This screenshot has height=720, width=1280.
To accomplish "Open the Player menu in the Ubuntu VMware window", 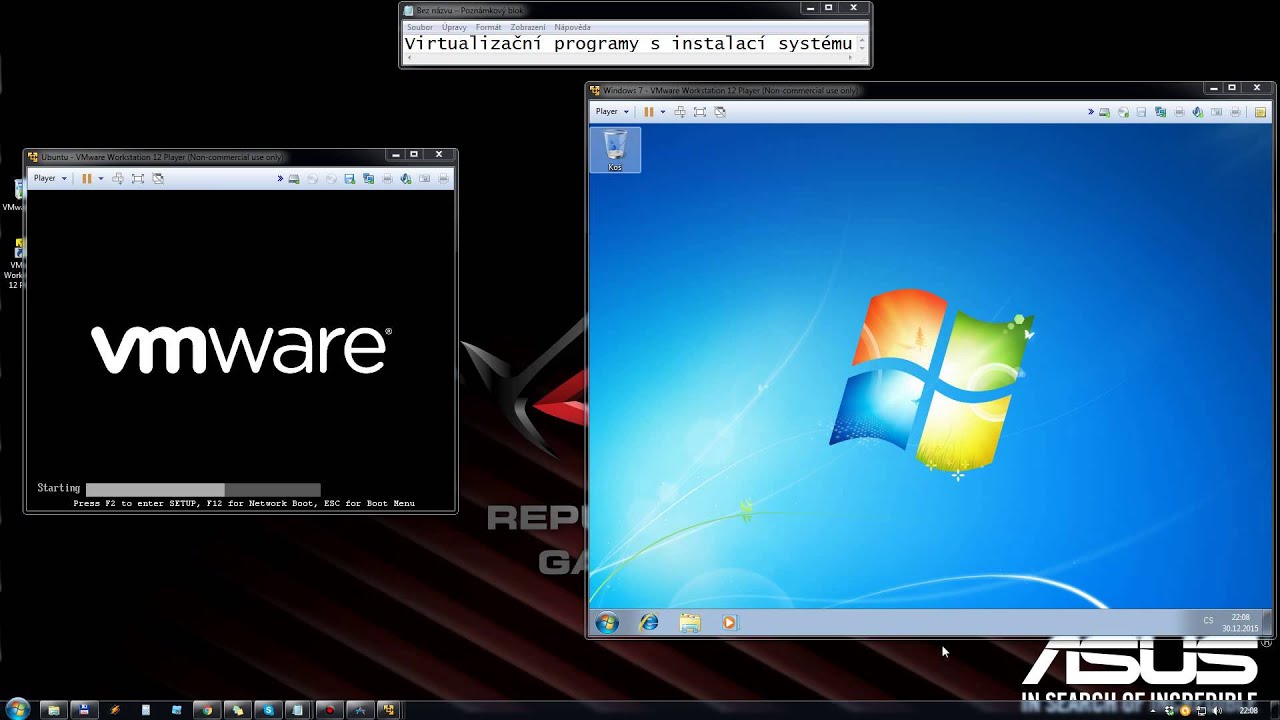I will point(50,178).
